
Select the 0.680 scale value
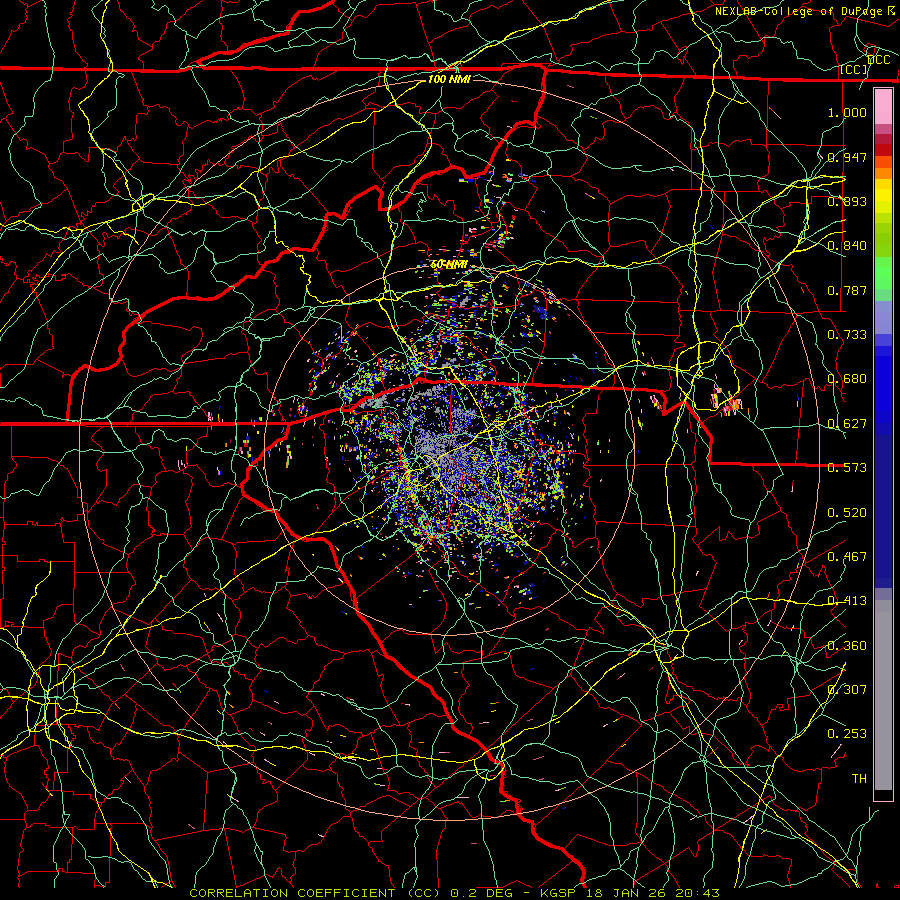pos(847,379)
